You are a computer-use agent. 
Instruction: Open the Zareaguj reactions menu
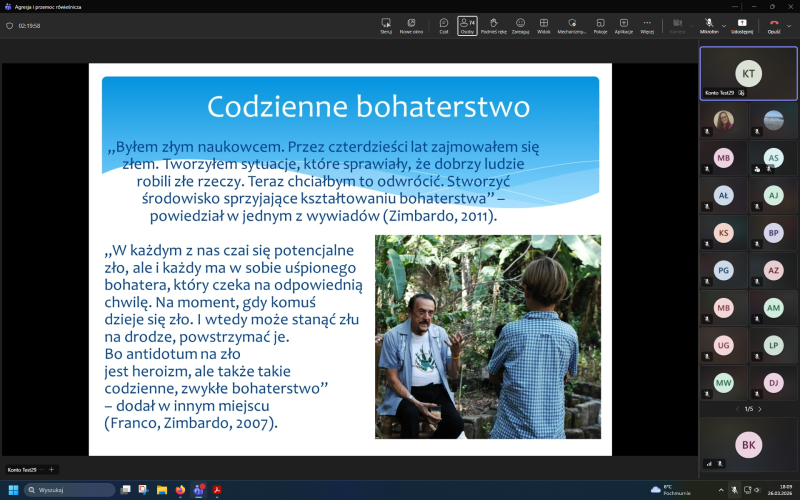(520, 25)
